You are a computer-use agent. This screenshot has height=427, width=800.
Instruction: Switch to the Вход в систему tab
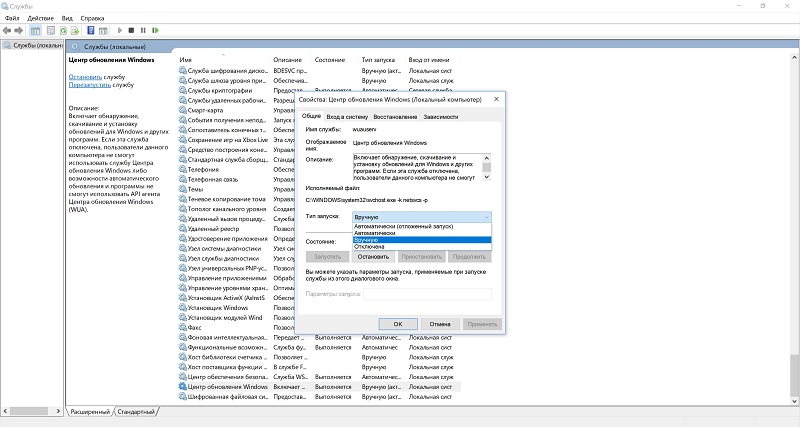(x=347, y=117)
